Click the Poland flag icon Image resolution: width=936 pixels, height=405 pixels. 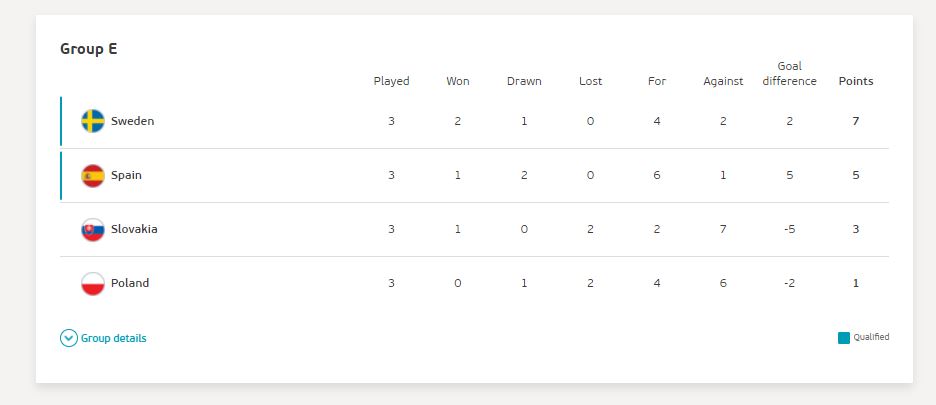93,283
